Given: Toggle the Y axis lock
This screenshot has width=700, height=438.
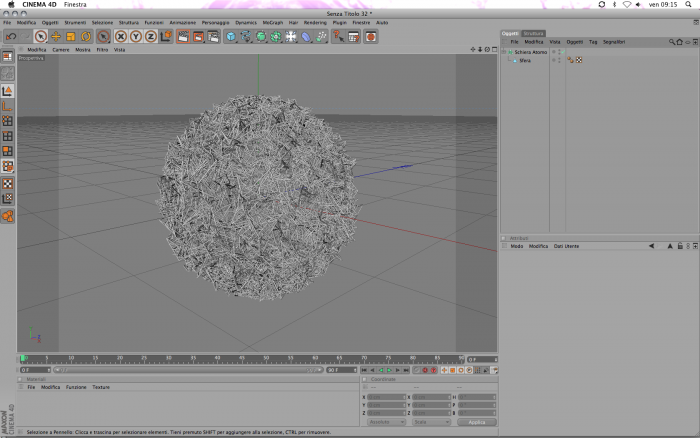Looking at the screenshot, I should pos(136,37).
